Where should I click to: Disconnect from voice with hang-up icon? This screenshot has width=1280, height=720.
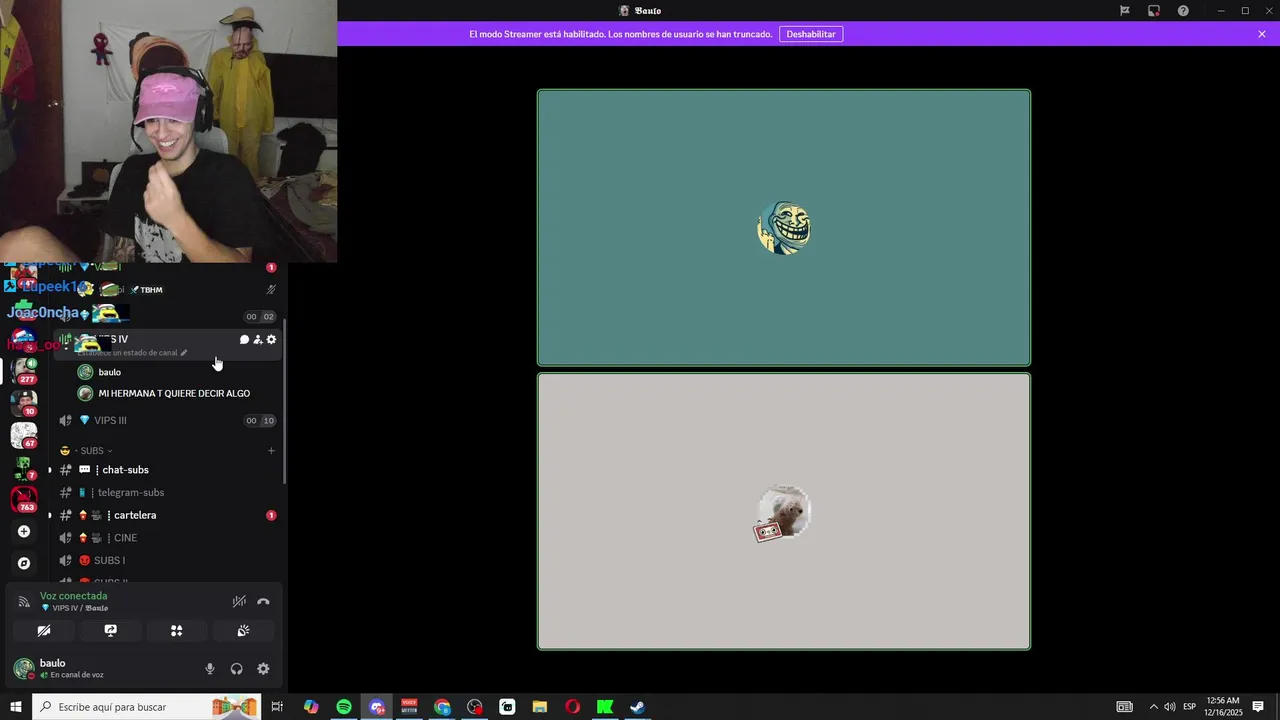coord(263,602)
